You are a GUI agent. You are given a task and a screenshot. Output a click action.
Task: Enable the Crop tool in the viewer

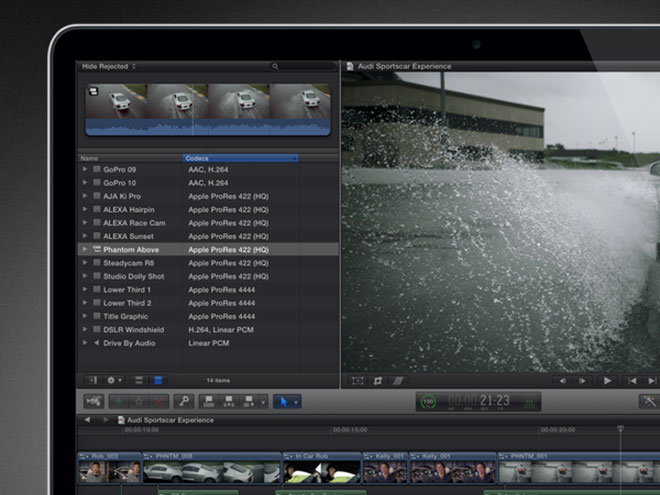point(378,381)
